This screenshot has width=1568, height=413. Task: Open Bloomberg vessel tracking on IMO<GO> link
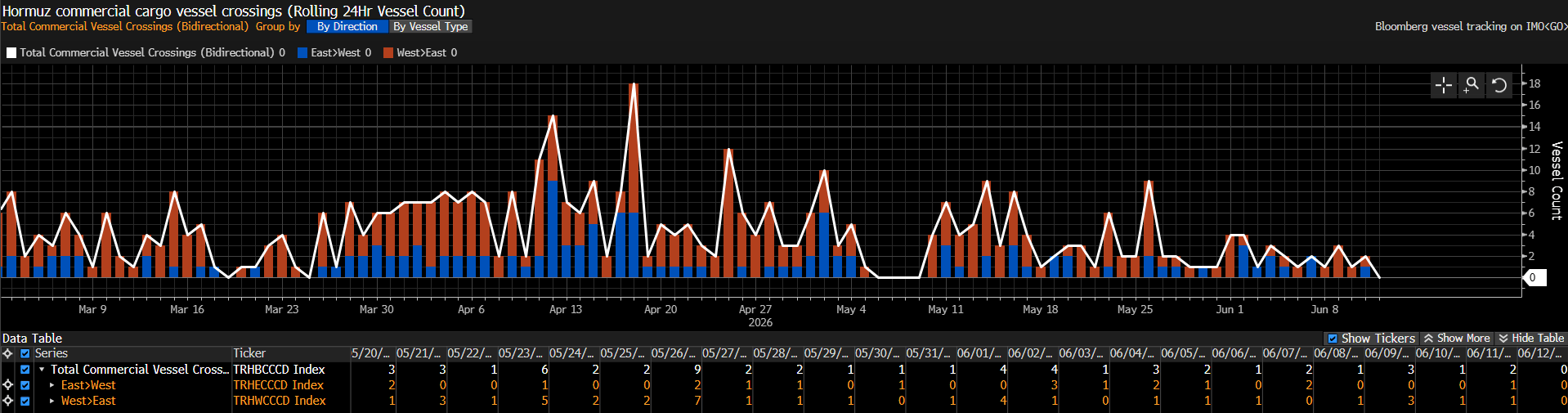(x=1471, y=27)
